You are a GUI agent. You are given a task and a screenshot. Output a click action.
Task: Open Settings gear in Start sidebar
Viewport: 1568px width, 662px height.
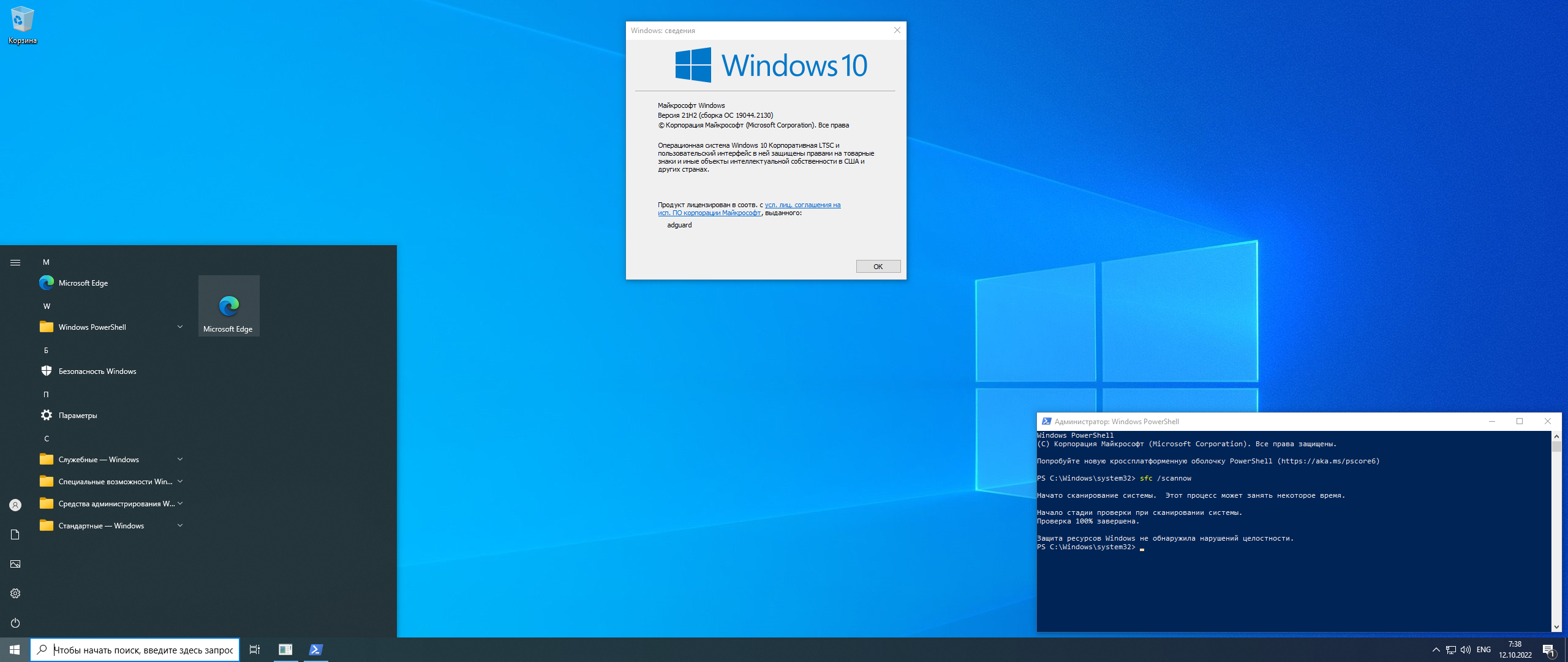tap(15, 593)
